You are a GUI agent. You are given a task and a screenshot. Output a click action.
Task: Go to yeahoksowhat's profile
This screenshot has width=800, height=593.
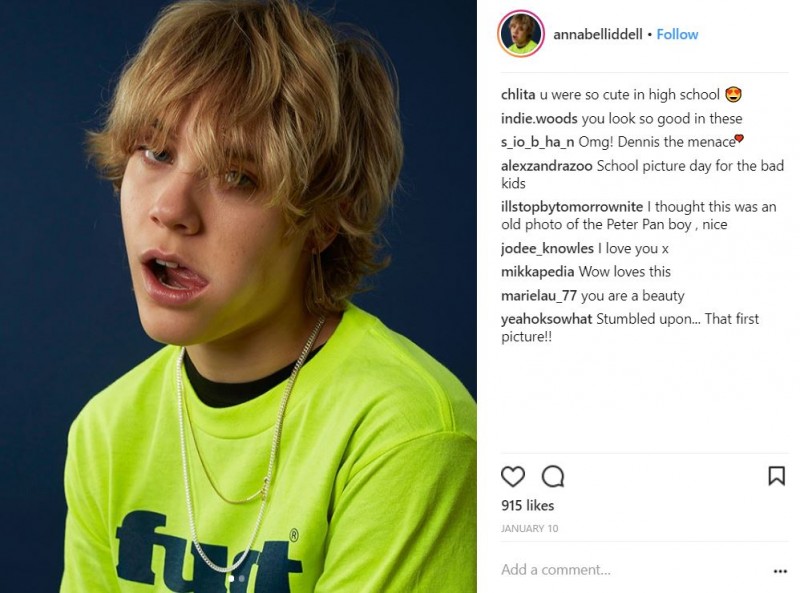[546, 319]
